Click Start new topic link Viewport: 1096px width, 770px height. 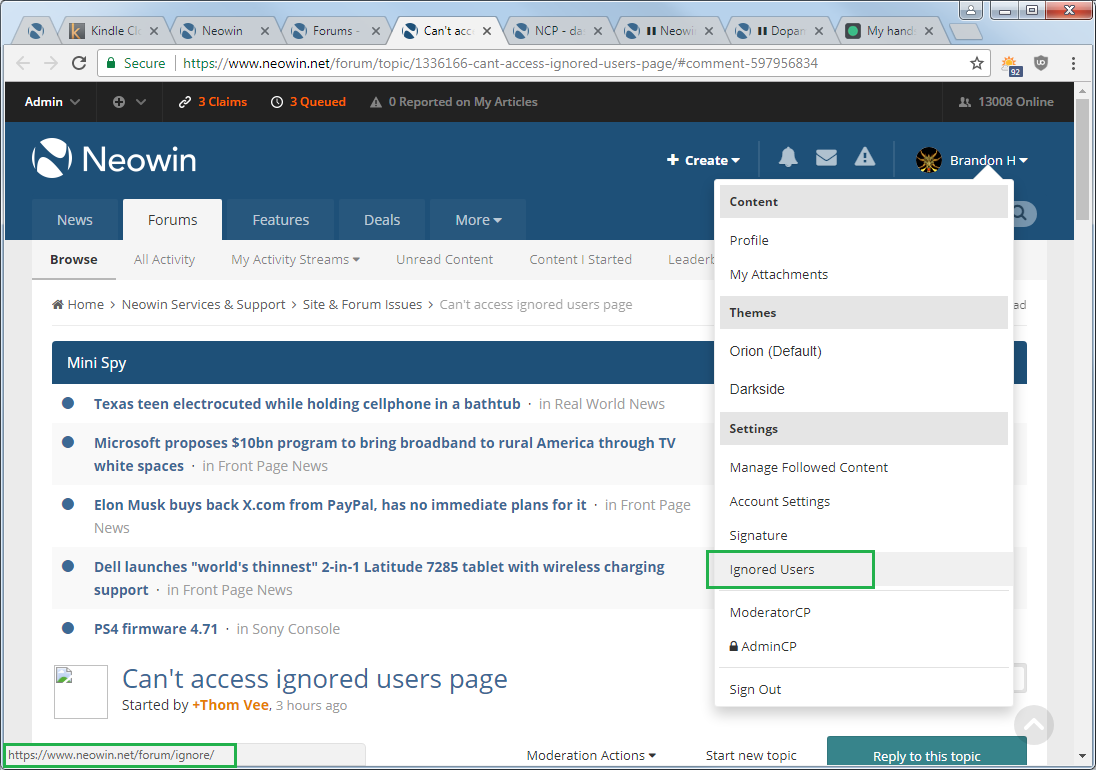(x=751, y=755)
